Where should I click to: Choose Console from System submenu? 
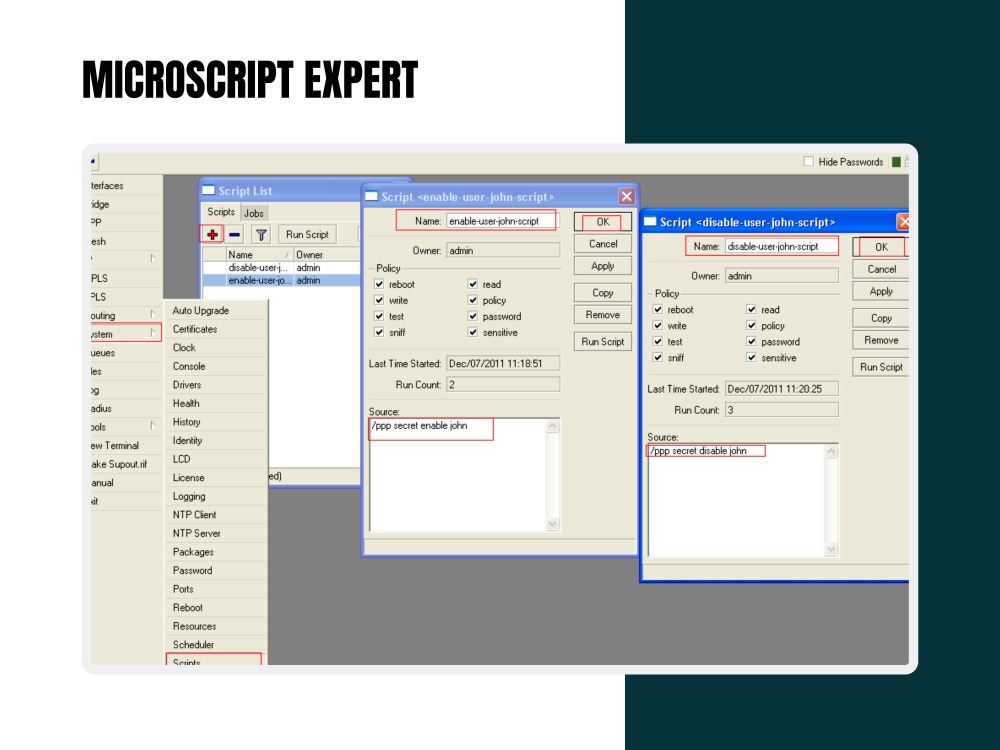click(x=216, y=366)
